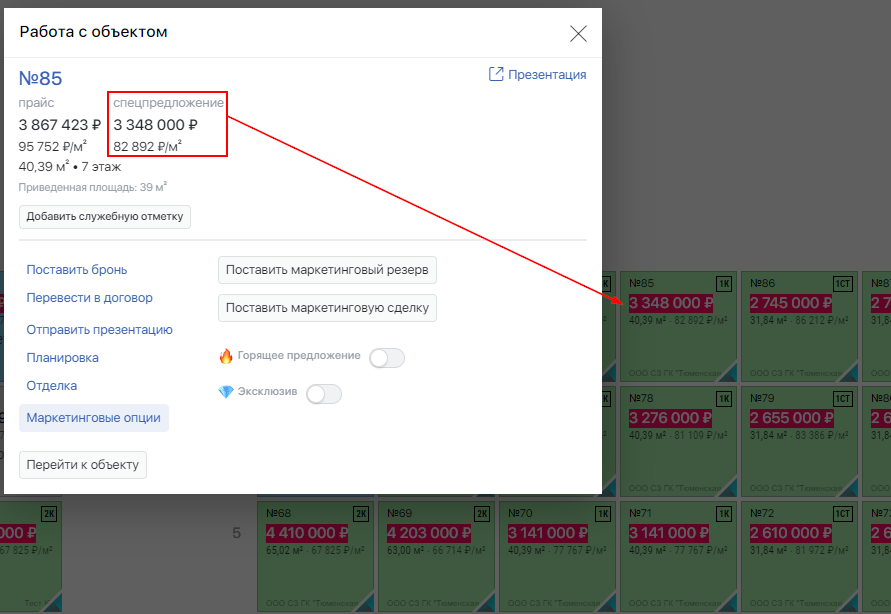Open the 'Отделка' section
The width and height of the screenshot is (891, 614).
(x=52, y=386)
